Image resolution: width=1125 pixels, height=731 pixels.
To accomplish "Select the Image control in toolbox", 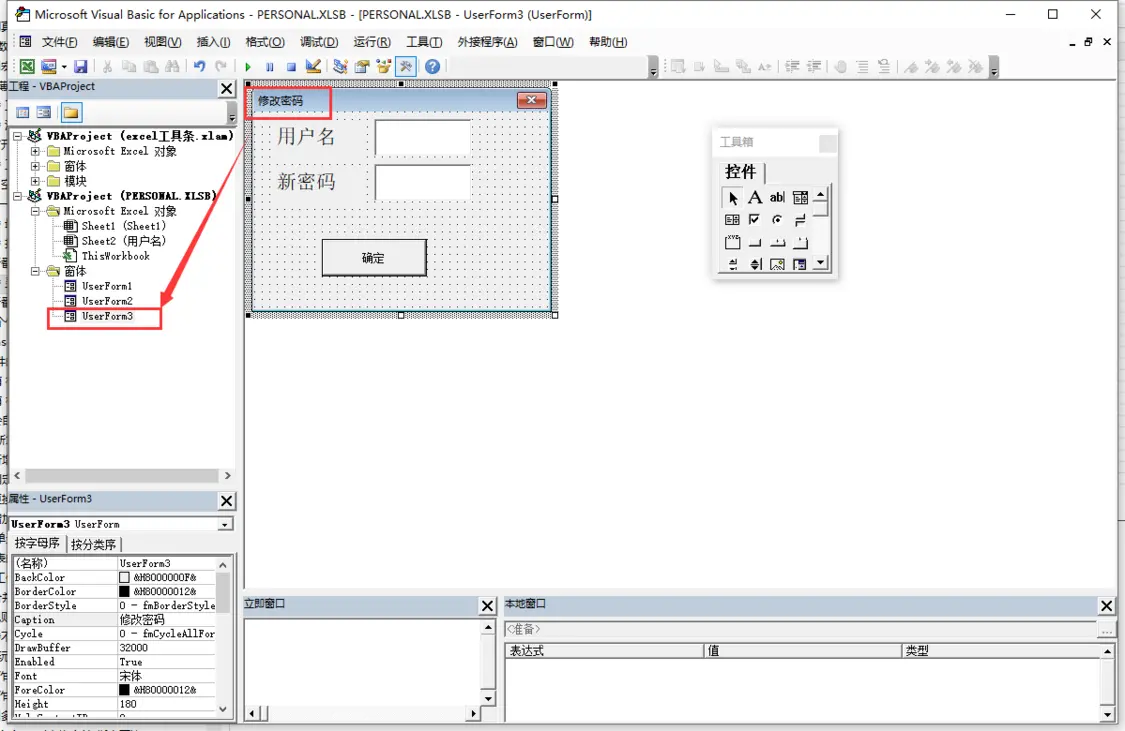I will tap(777, 264).
